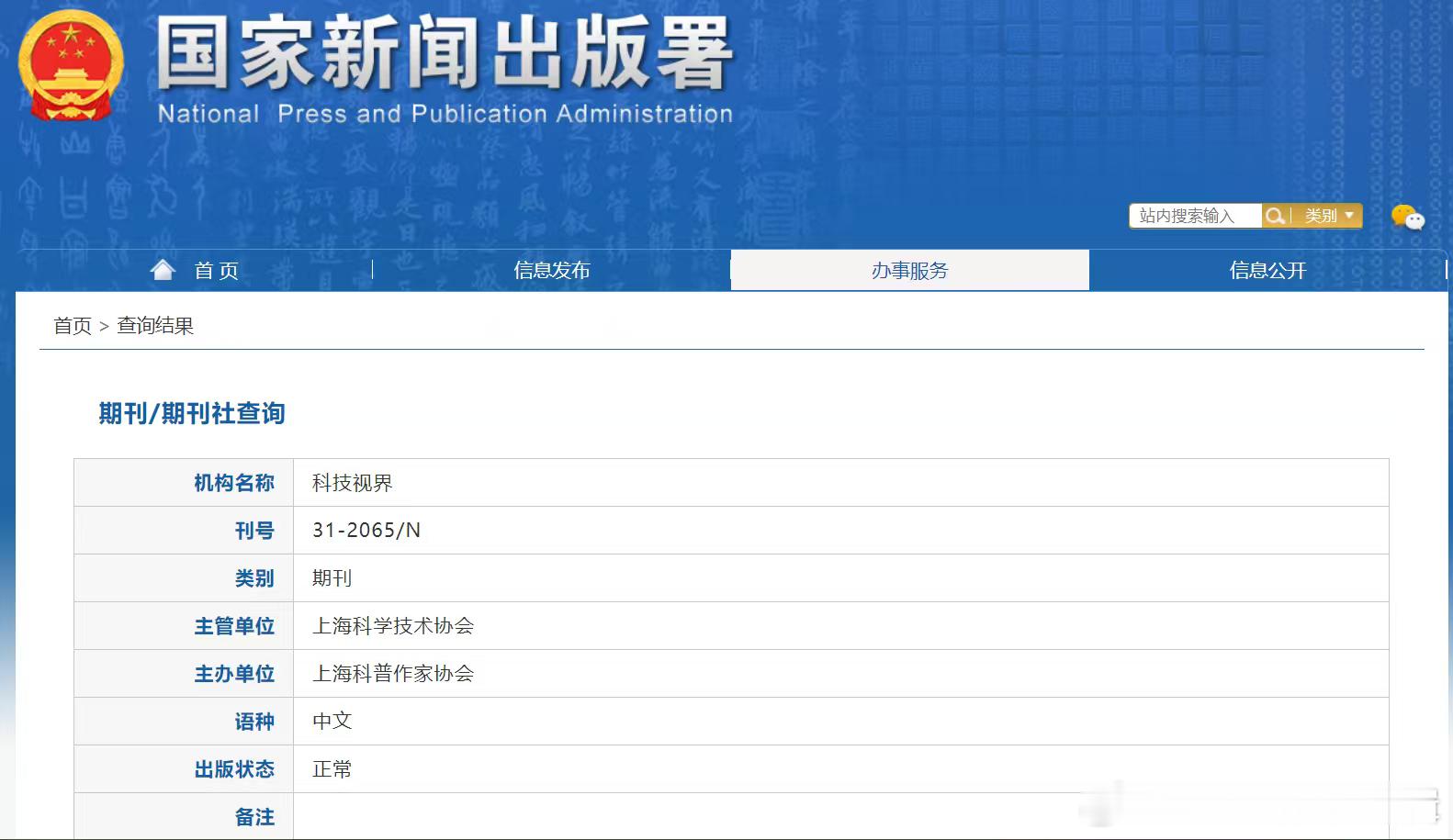Focus the 站内搜索输入 search field
The width and height of the screenshot is (1453, 840).
click(x=1195, y=216)
